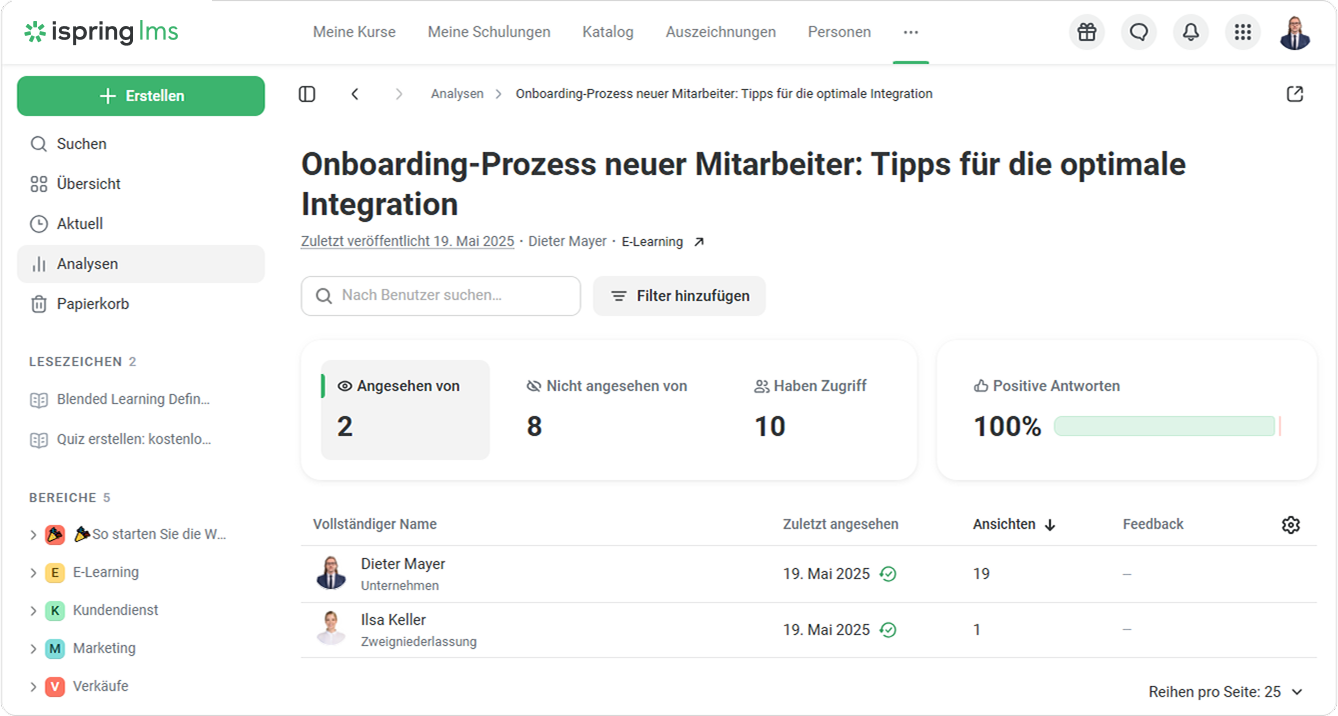This screenshot has width=1338, height=716.
Task: Sort by Feedback column header
Action: [x=1153, y=525]
